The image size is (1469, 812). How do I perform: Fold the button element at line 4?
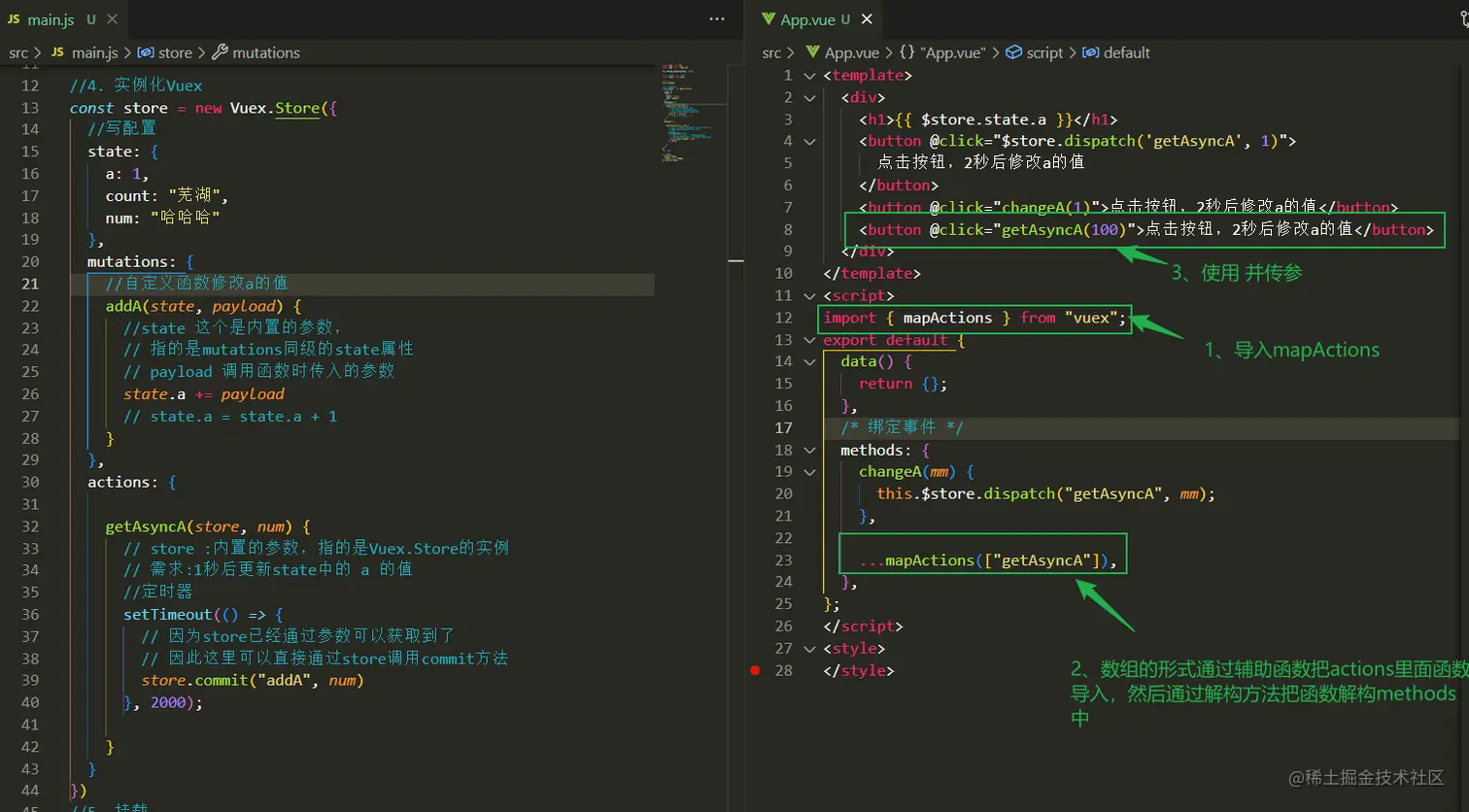[x=809, y=141]
